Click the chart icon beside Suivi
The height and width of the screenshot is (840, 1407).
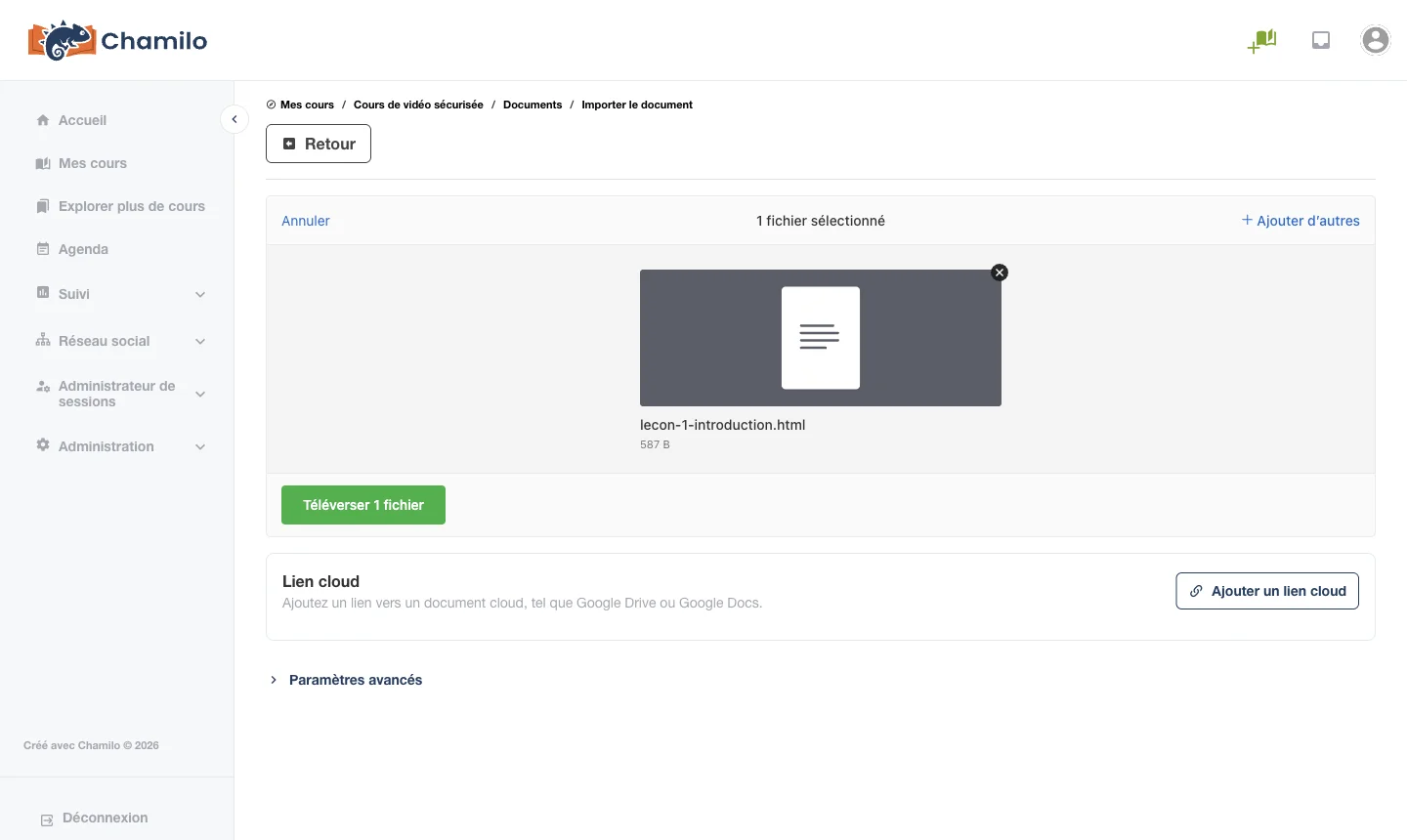(43, 293)
